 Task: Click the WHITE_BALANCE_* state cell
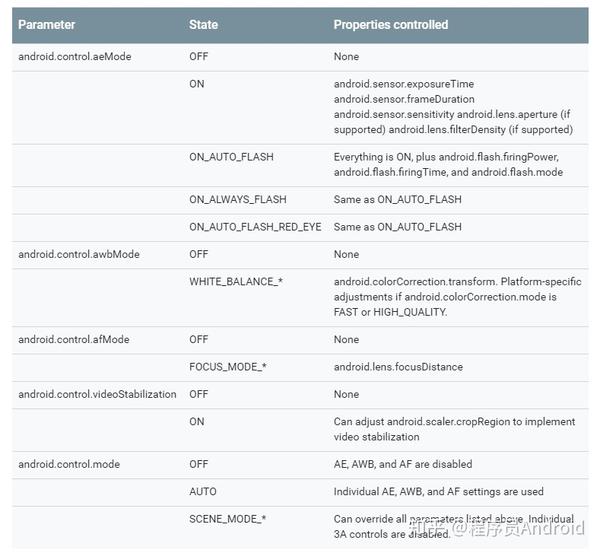click(x=236, y=282)
